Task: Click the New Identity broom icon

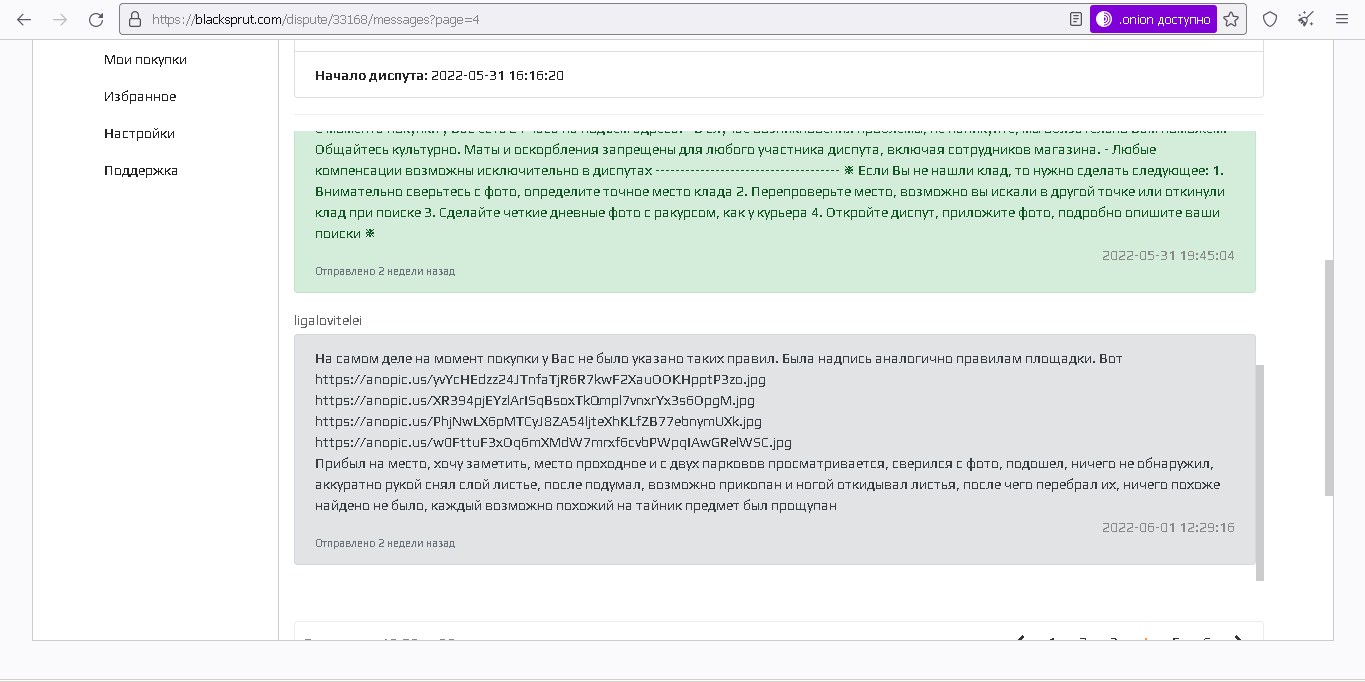Action: pyautogui.click(x=1306, y=19)
